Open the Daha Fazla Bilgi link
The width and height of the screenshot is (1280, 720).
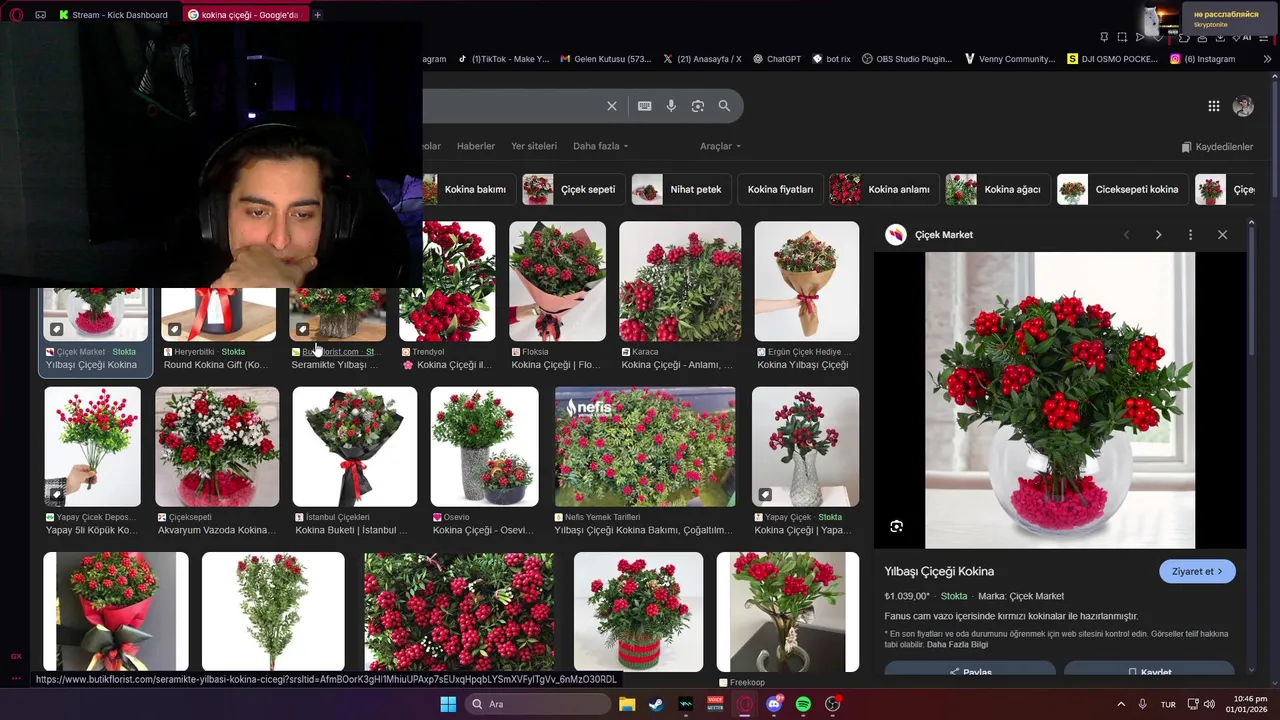tap(957, 644)
